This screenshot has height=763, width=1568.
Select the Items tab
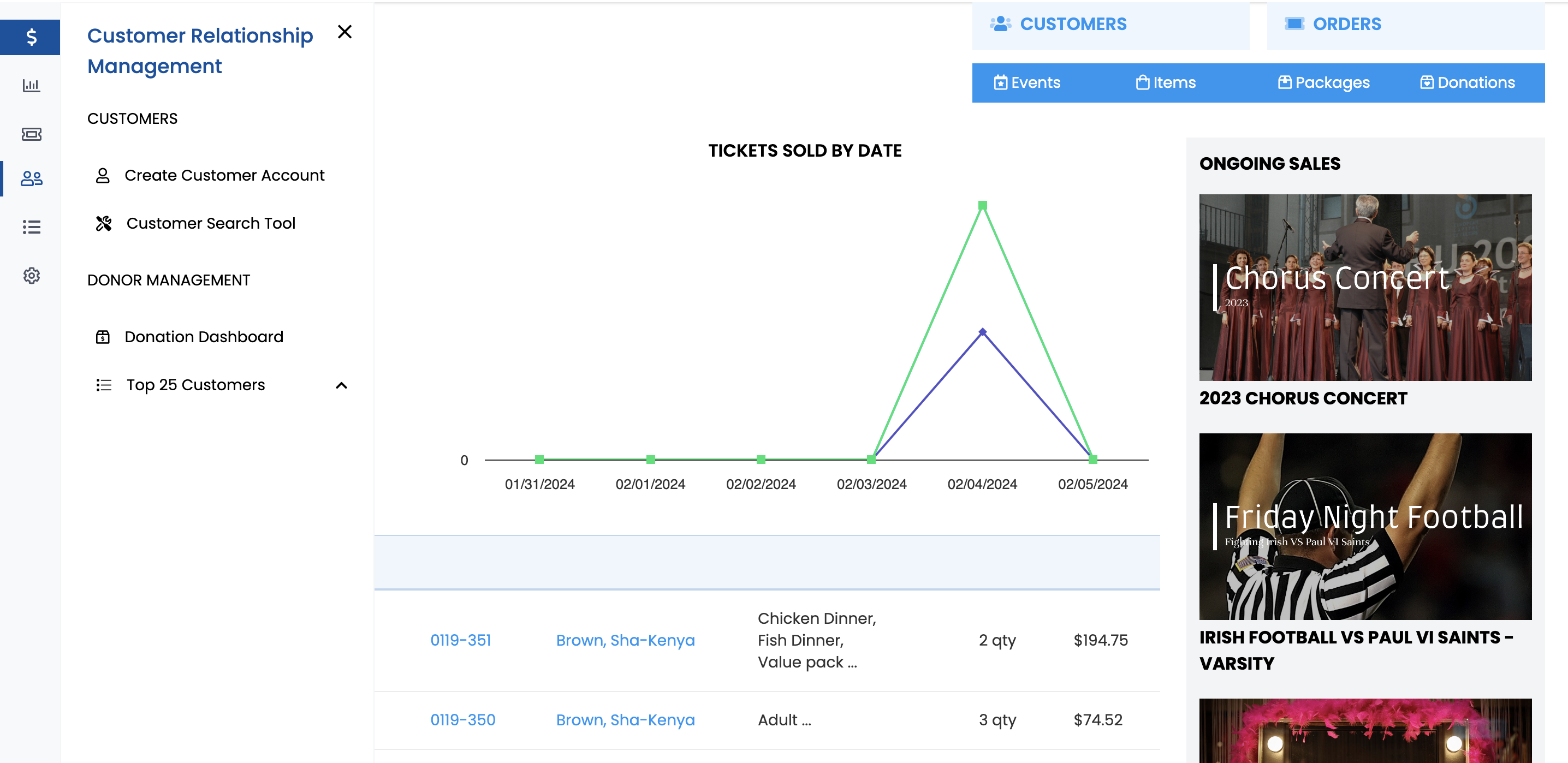(1166, 83)
